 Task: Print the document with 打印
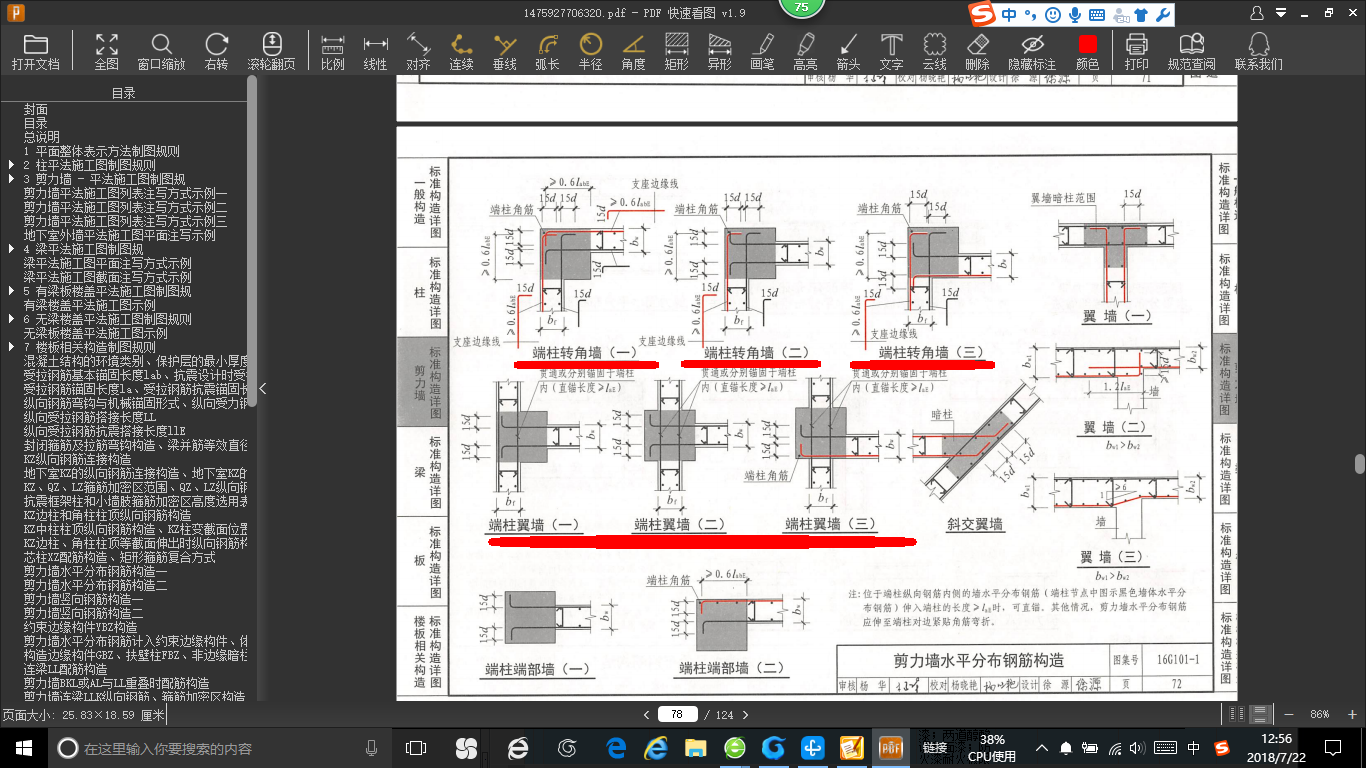click(1137, 51)
